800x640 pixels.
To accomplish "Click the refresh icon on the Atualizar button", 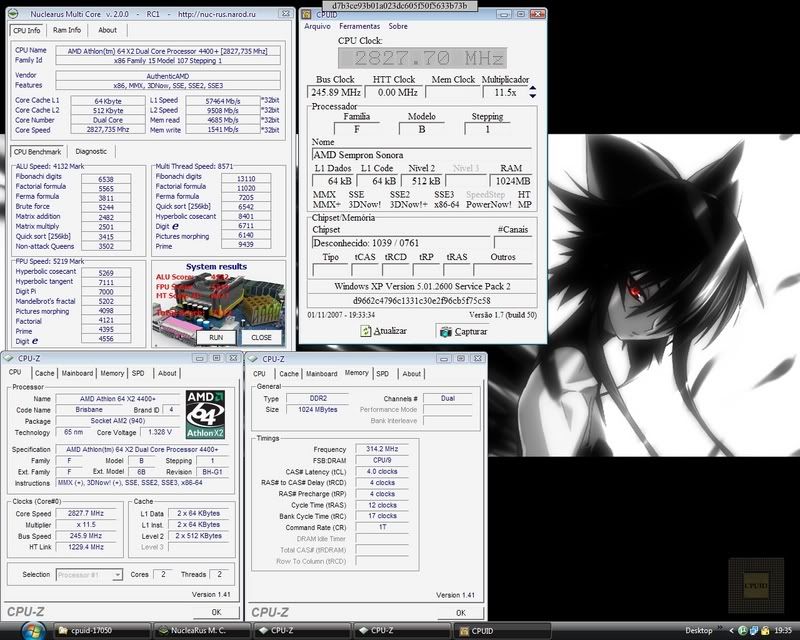I will [366, 333].
